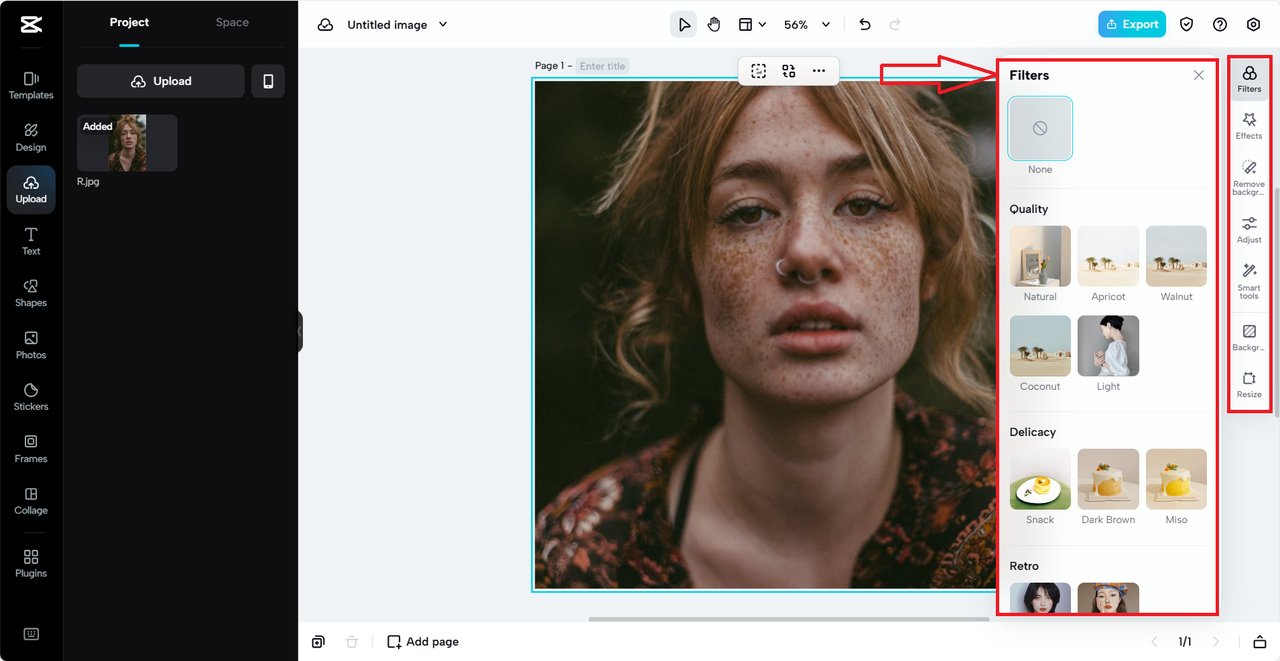Image resolution: width=1280 pixels, height=661 pixels.
Task: Click the Add page button
Action: click(423, 642)
